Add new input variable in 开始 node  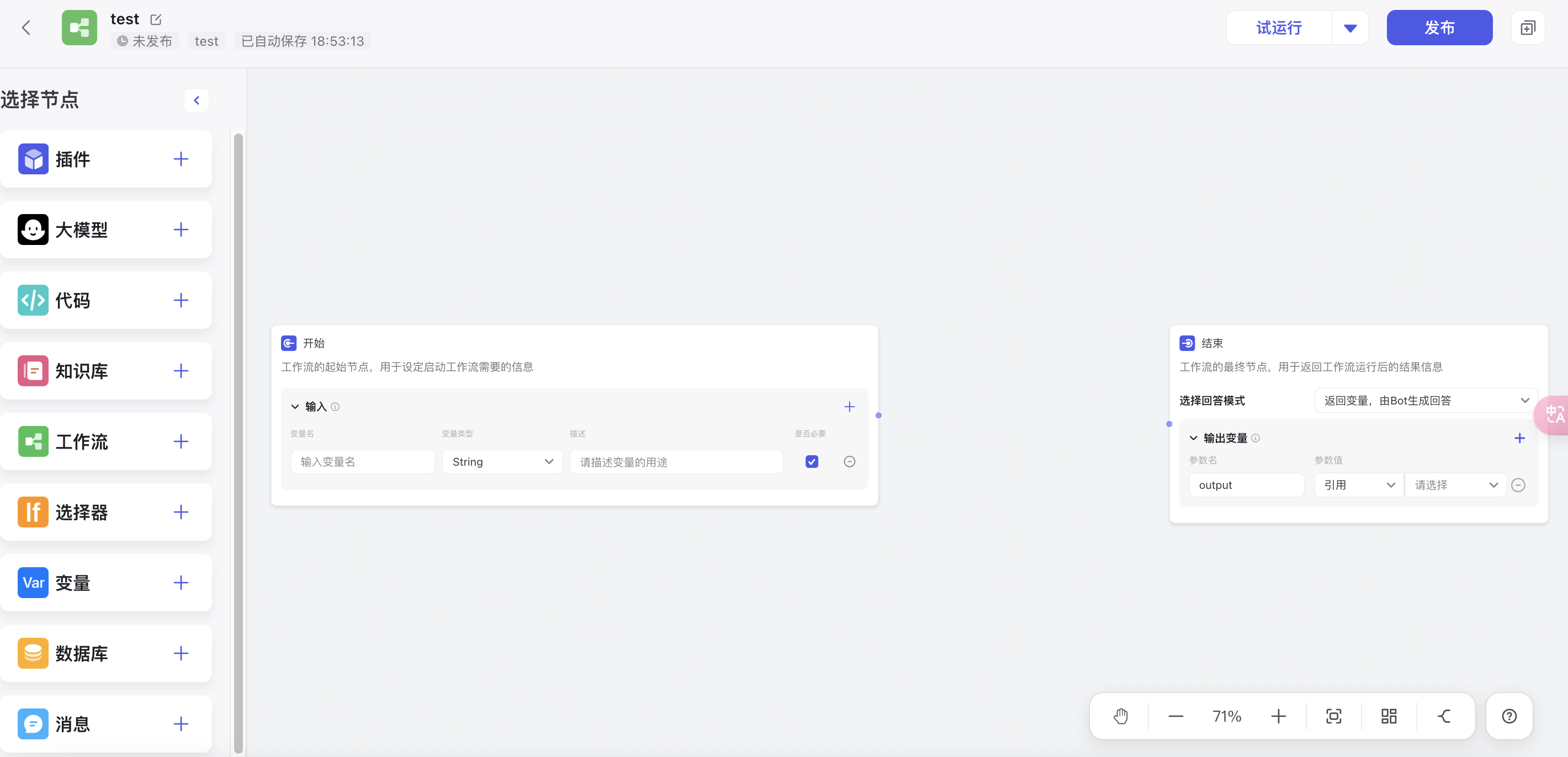pyautogui.click(x=849, y=407)
